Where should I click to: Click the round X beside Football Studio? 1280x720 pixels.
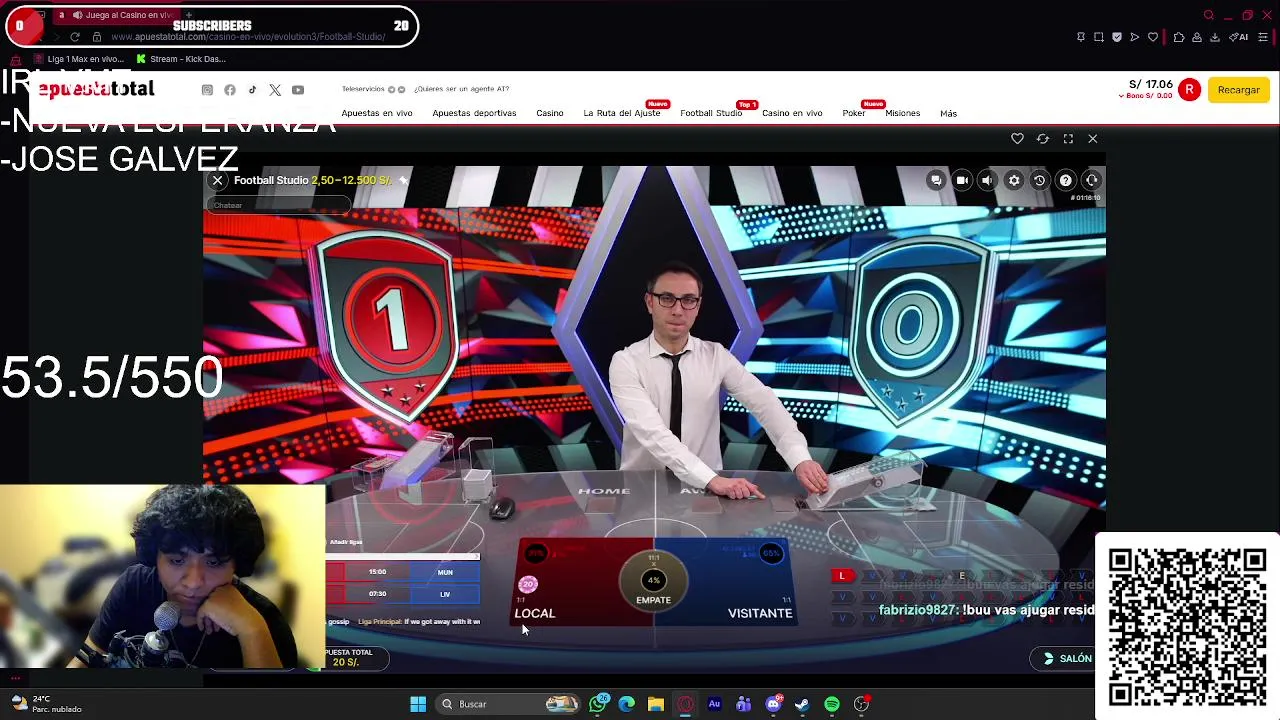(217, 181)
